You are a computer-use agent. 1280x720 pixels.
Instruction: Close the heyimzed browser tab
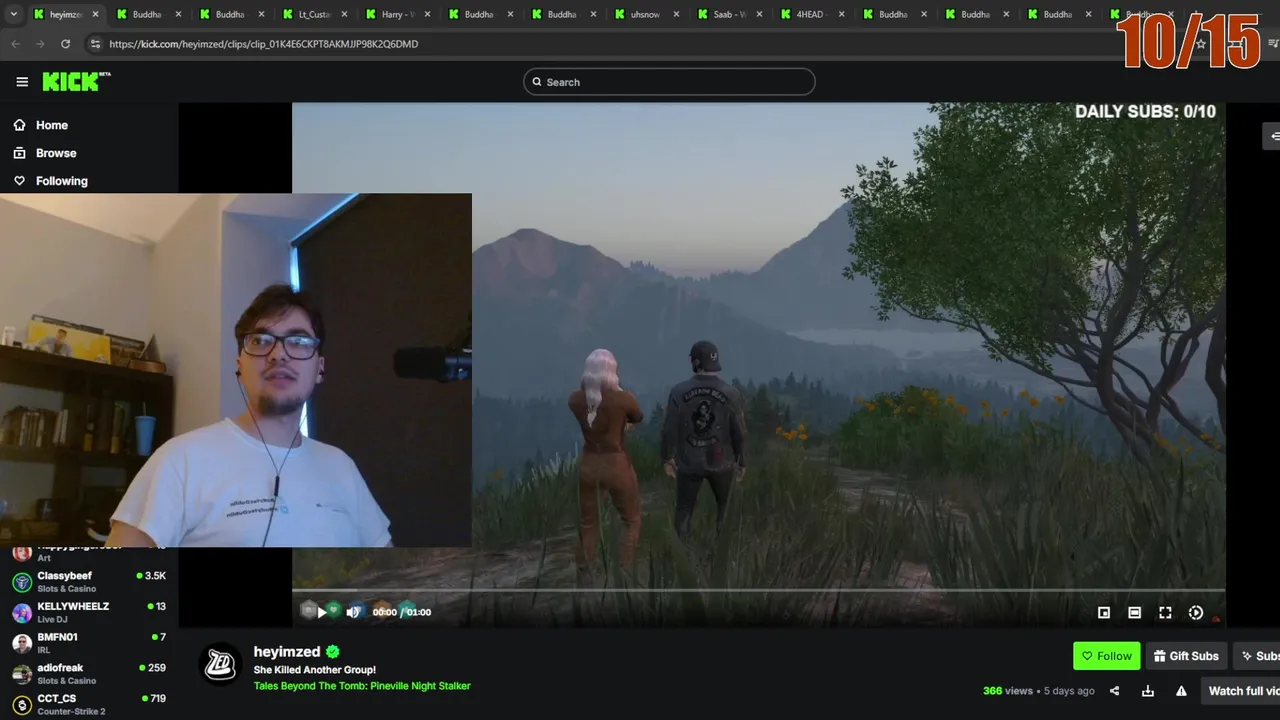click(96, 15)
